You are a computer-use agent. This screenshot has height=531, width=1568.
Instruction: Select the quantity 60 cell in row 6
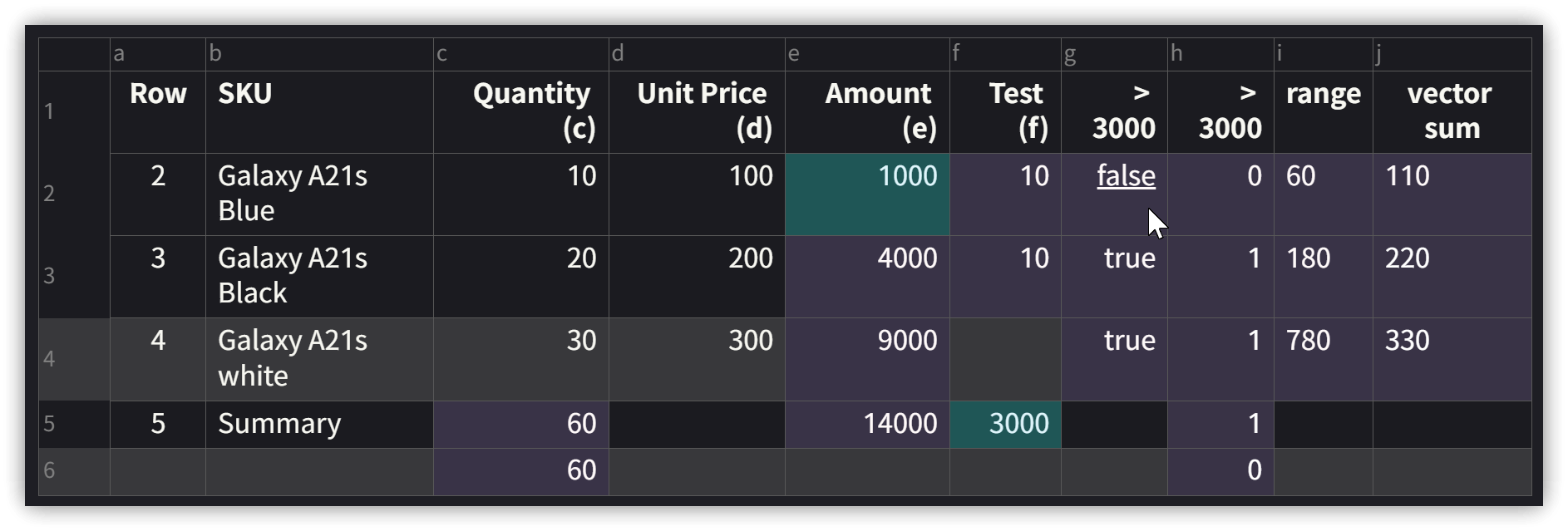click(x=521, y=472)
